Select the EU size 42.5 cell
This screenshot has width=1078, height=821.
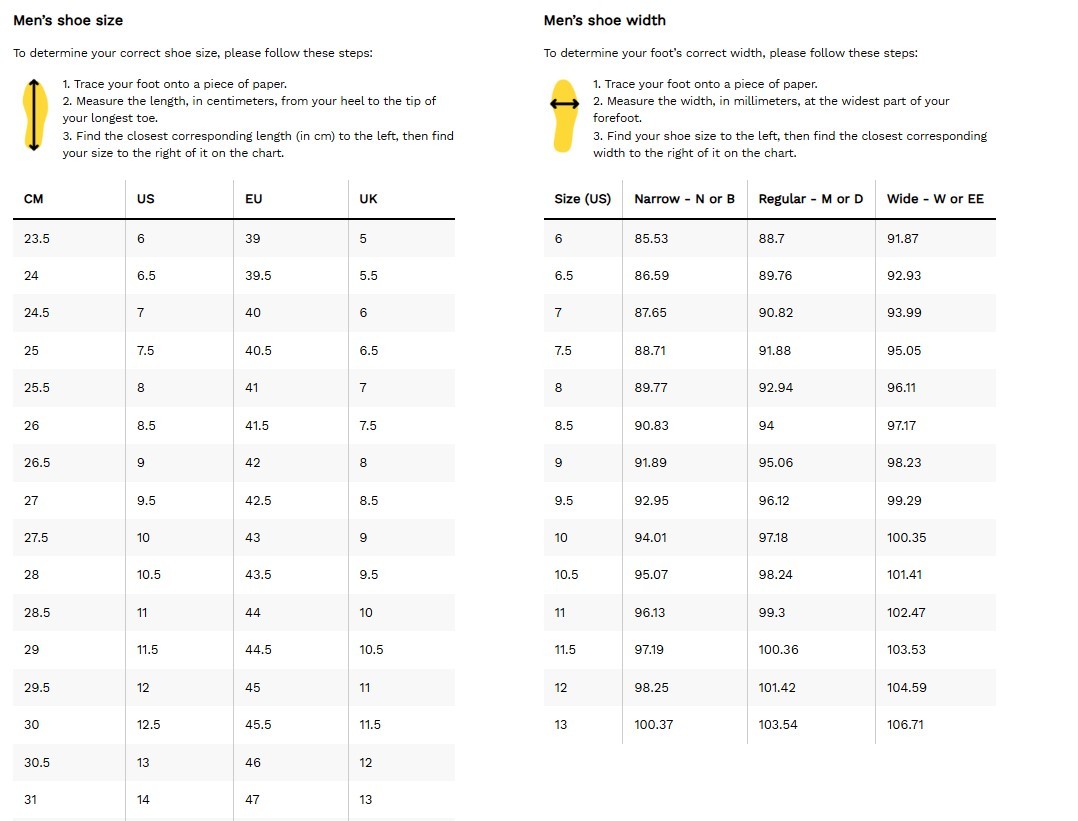point(258,500)
